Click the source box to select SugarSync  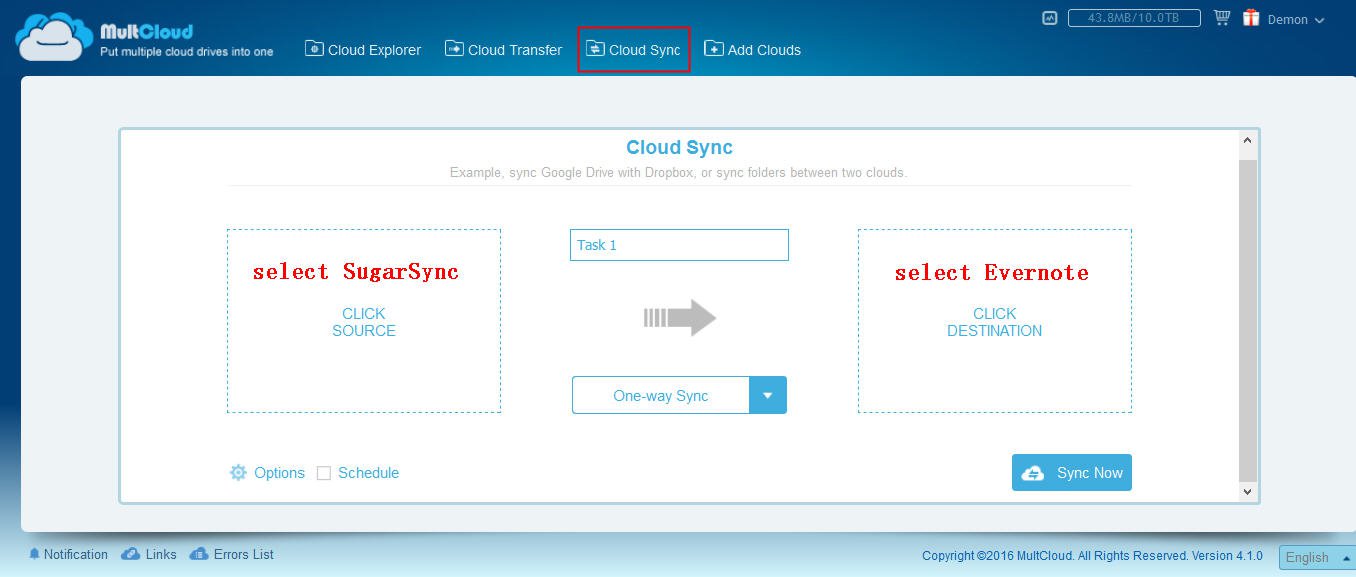pyautogui.click(x=364, y=321)
